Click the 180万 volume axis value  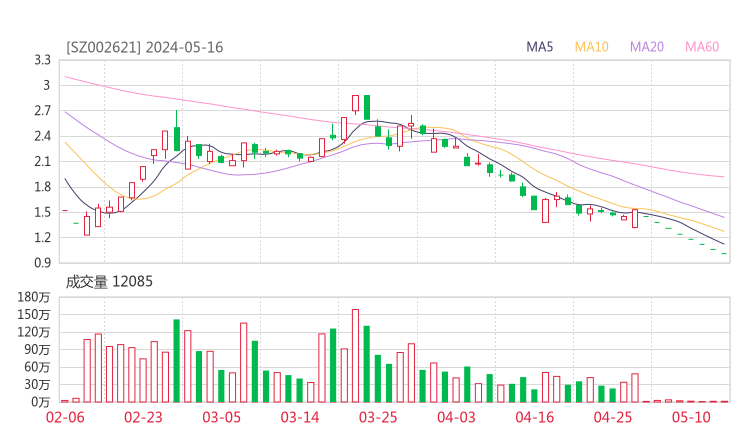34,297
